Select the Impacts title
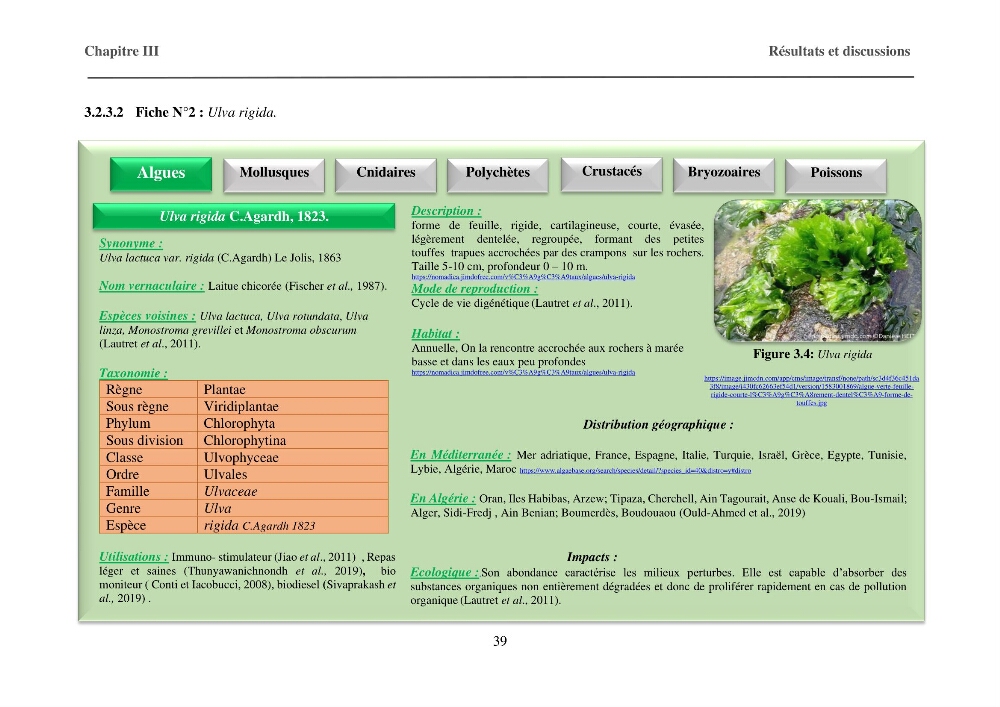Image resolution: width=1000 pixels, height=707 pixels. tap(592, 557)
